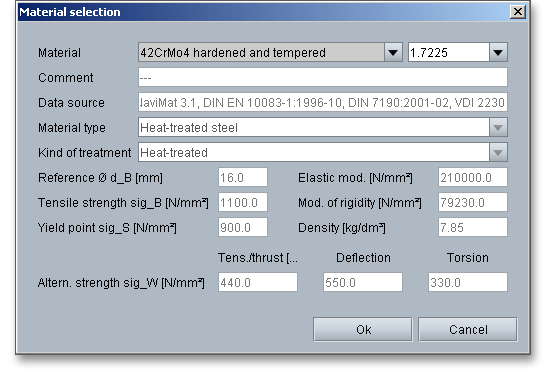Click the Data source field
This screenshot has height=370, width=546.
[323, 102]
